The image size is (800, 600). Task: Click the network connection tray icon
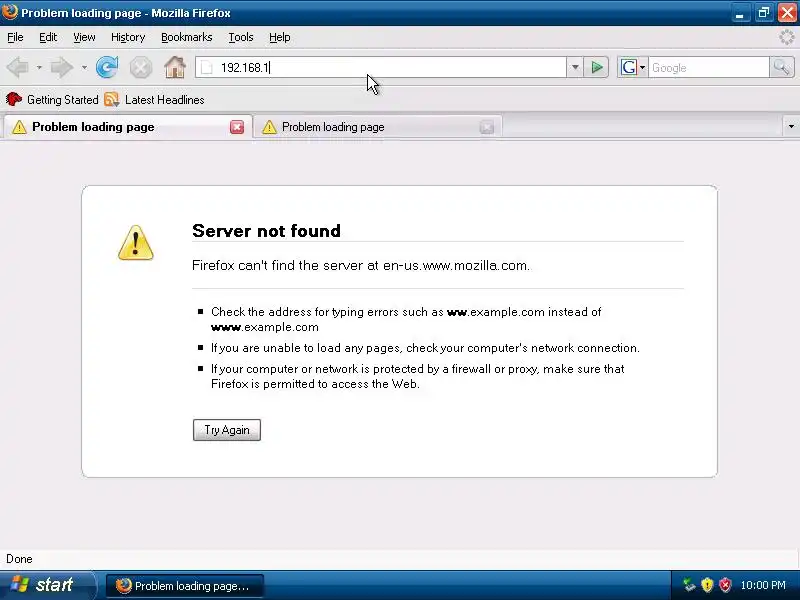689,585
